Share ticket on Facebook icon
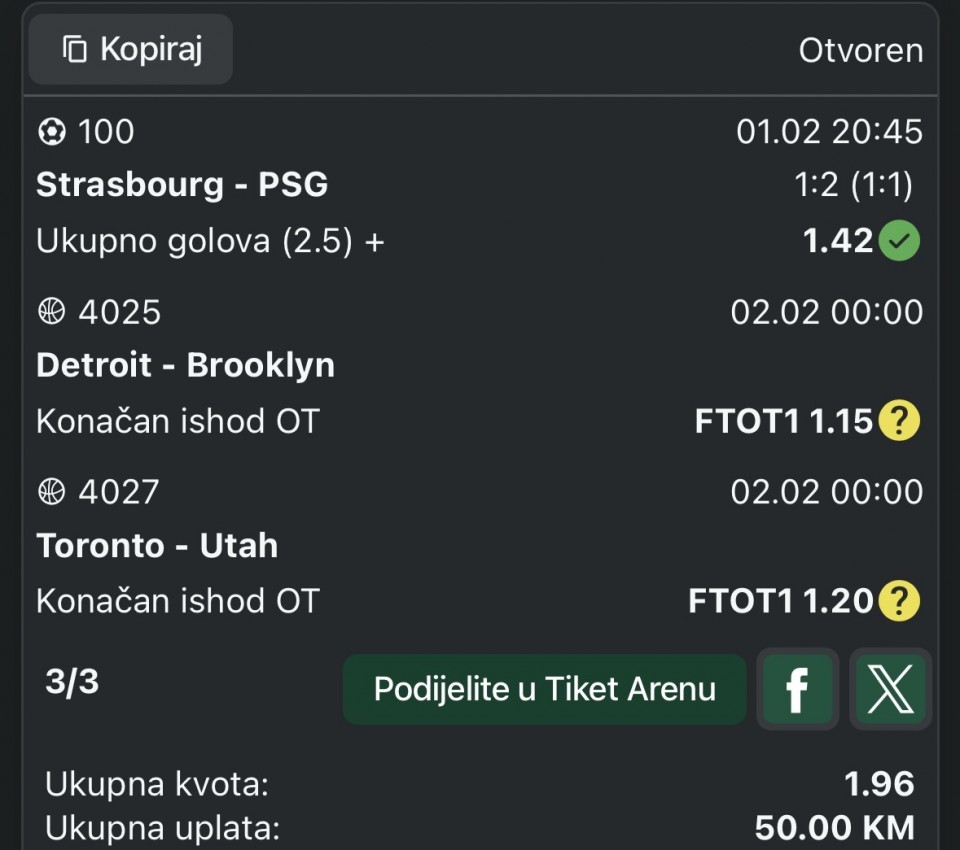 (797, 689)
